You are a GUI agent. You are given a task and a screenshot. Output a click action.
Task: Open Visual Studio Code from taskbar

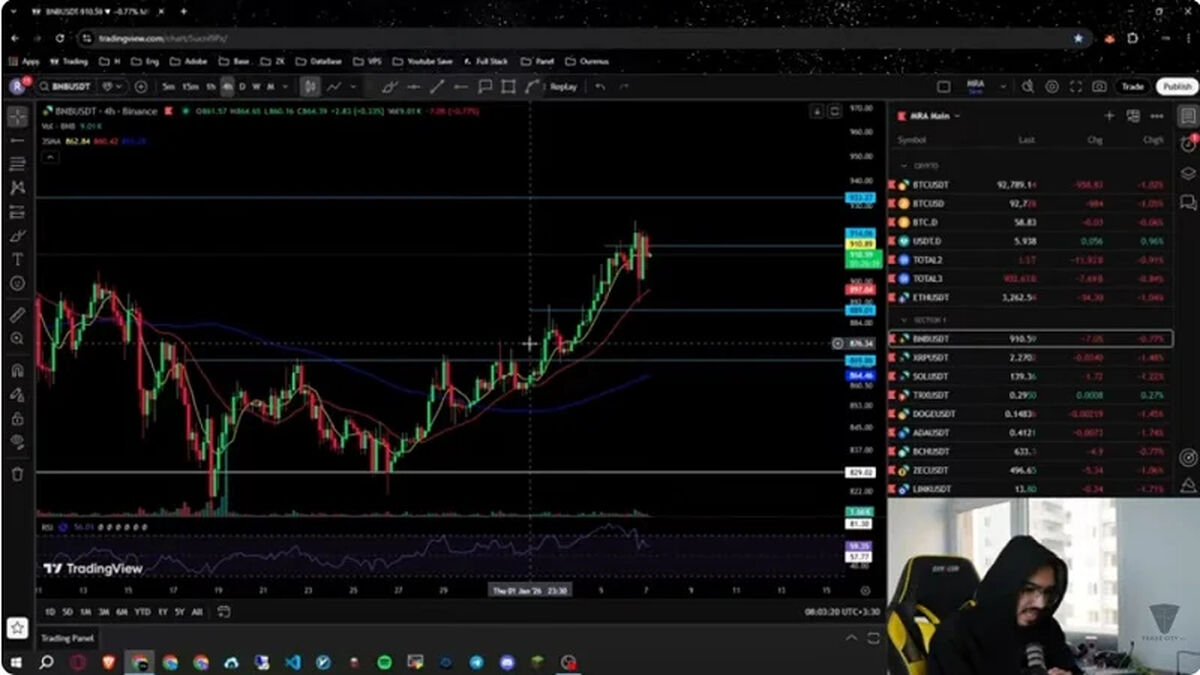point(292,662)
